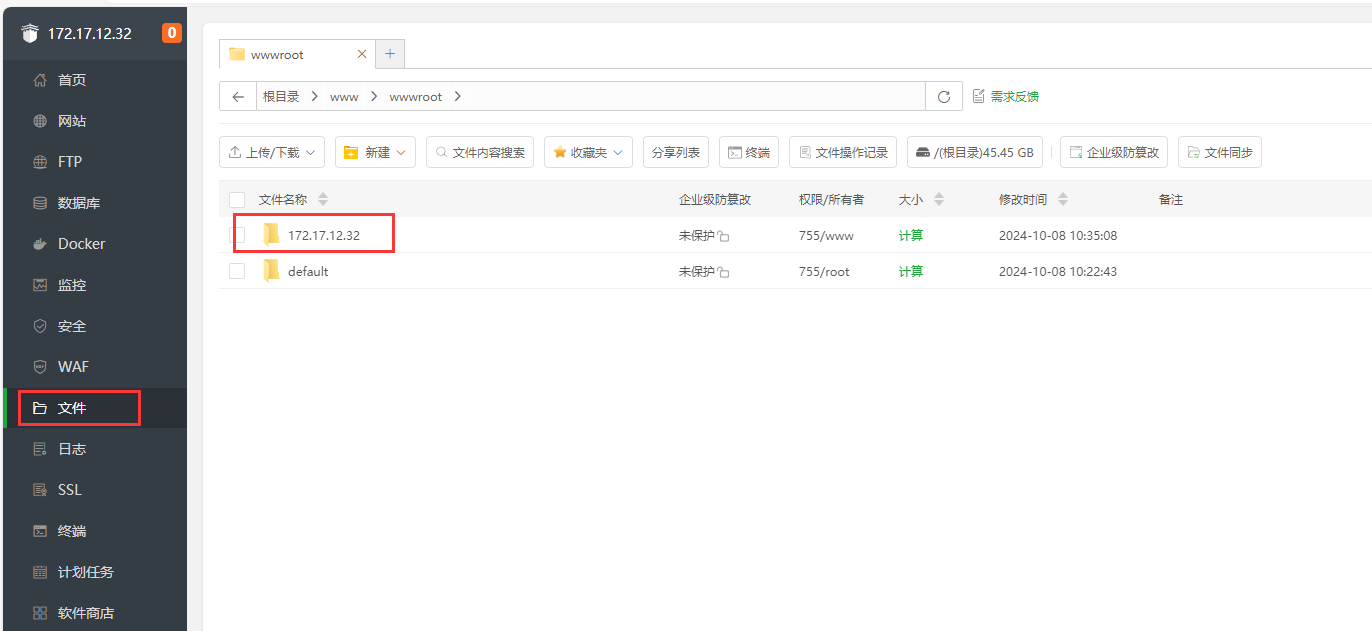Click the /(根目录)45.45 GB disk button
The height and width of the screenshot is (631, 1372).
tap(975, 152)
